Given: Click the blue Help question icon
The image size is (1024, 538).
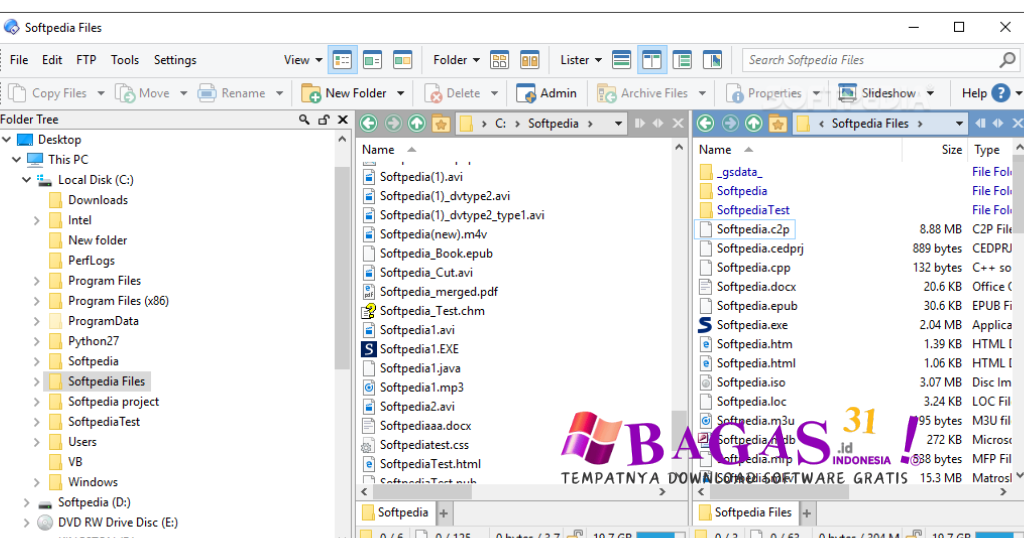Looking at the screenshot, I should pos(1000,93).
